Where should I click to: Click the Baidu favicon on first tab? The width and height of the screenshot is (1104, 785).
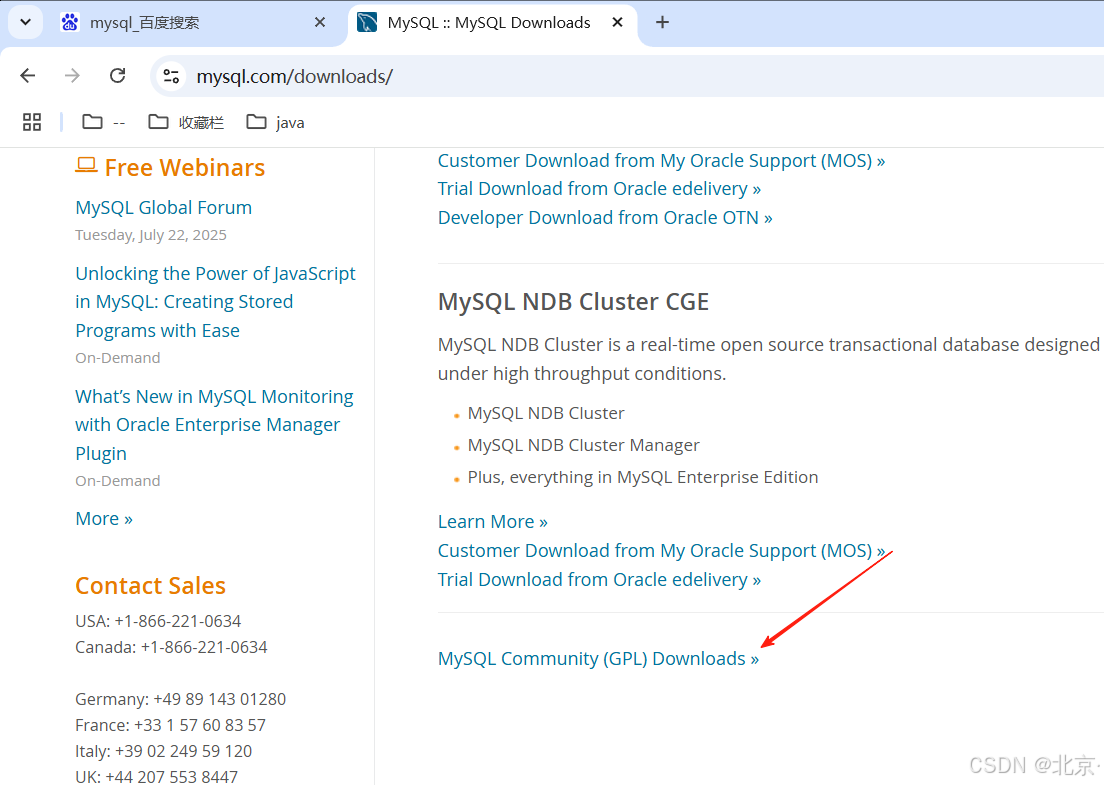point(70,23)
